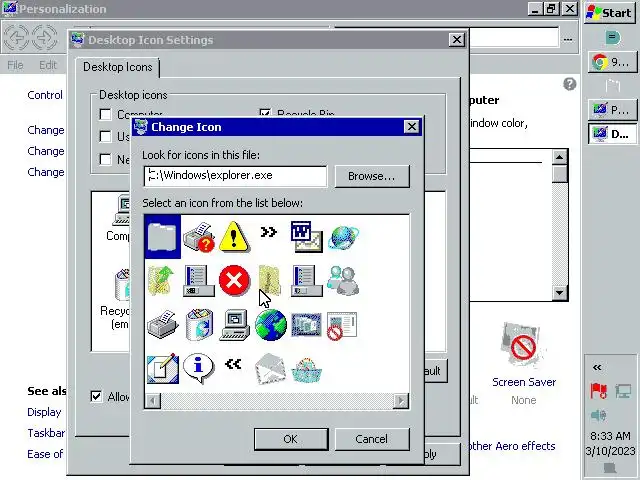This screenshot has width=640, height=480.
Task: Select first checklist window icon beside red X
Action: coord(199,280)
